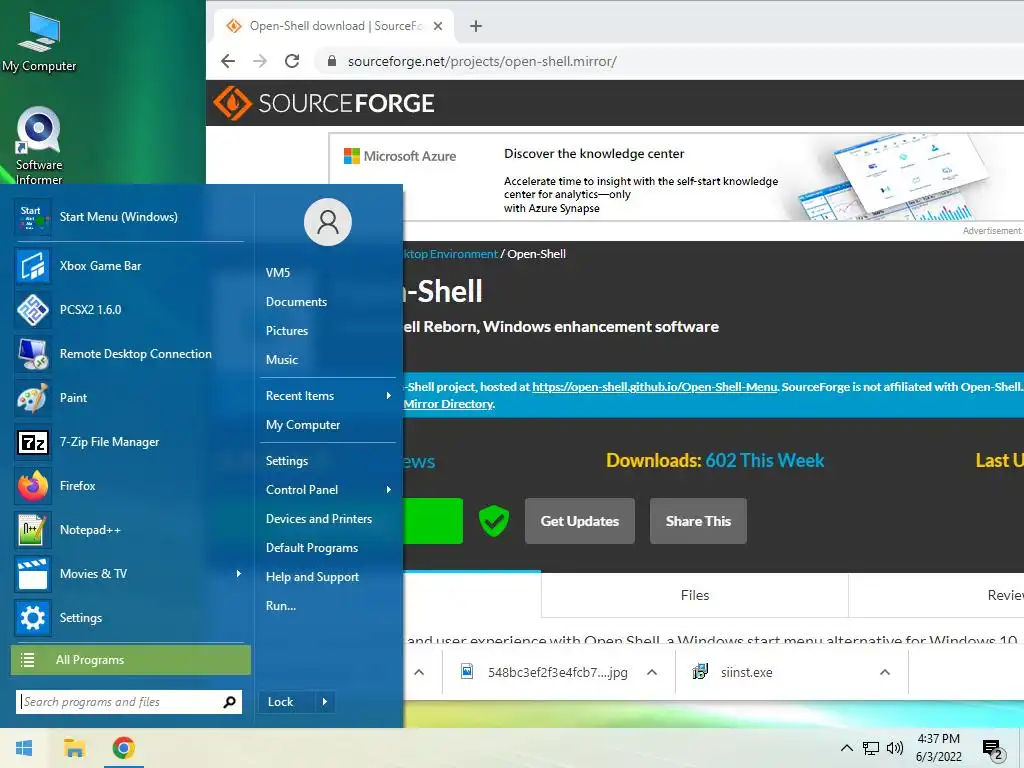1024x768 pixels.
Task: Show hidden tray icons
Action: (846, 748)
